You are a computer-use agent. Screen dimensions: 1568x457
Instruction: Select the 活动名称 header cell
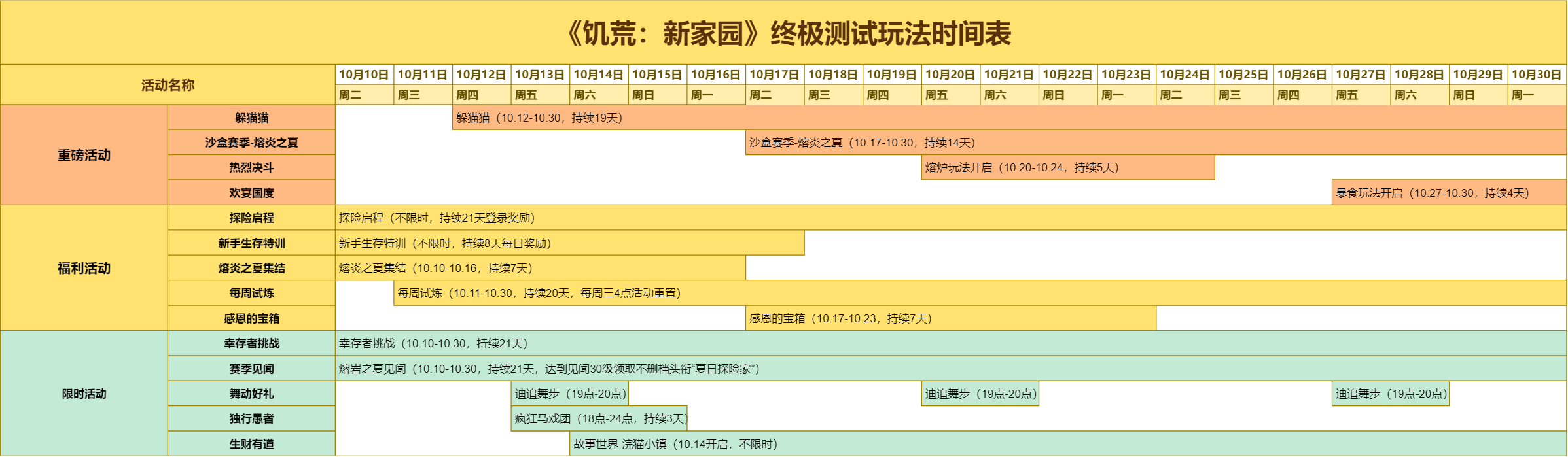point(168,85)
